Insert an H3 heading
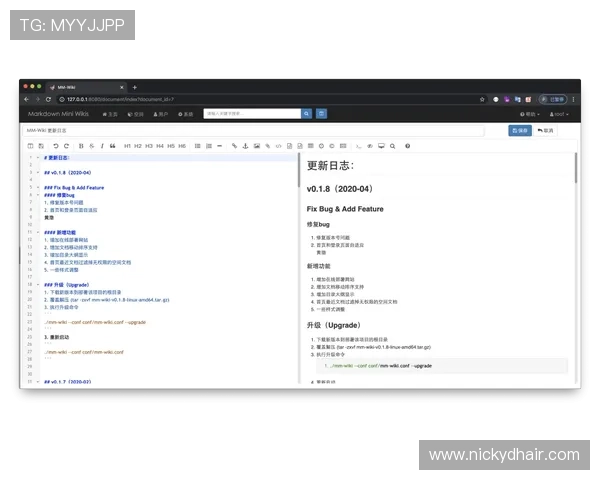Screen dimensions: 600x480 [149, 146]
